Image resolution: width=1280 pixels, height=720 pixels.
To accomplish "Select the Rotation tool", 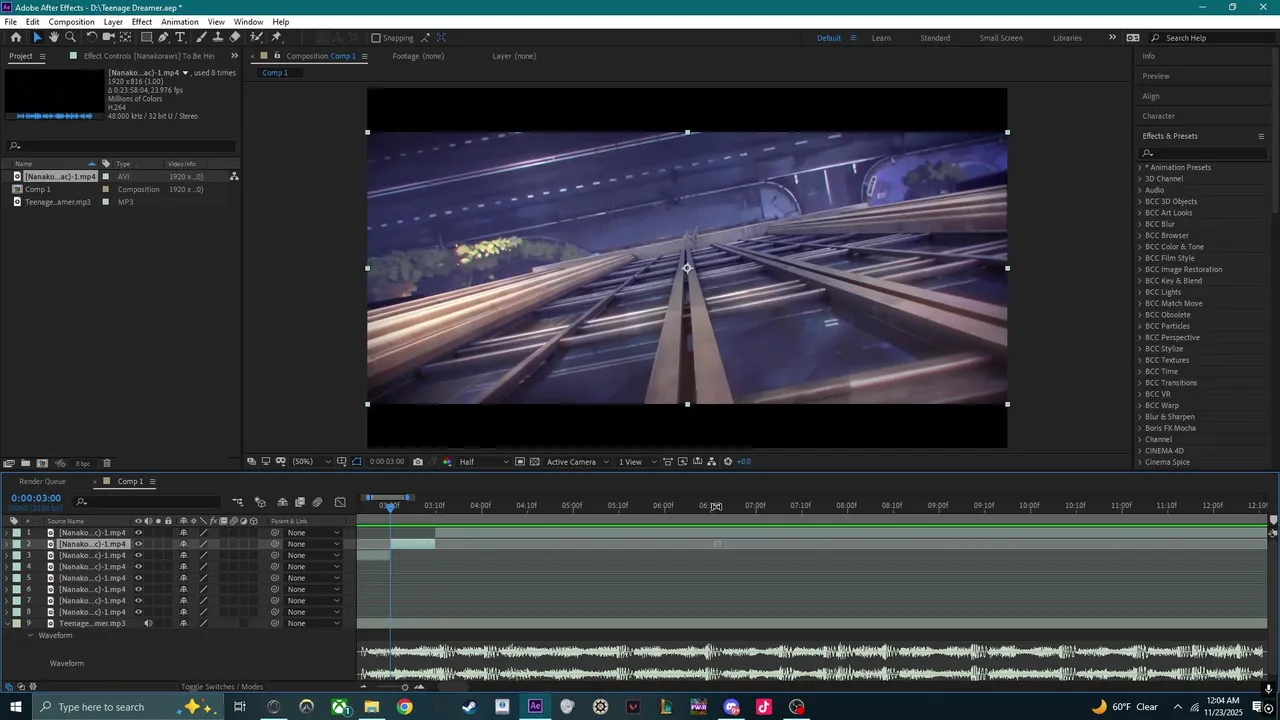I will [x=91, y=37].
